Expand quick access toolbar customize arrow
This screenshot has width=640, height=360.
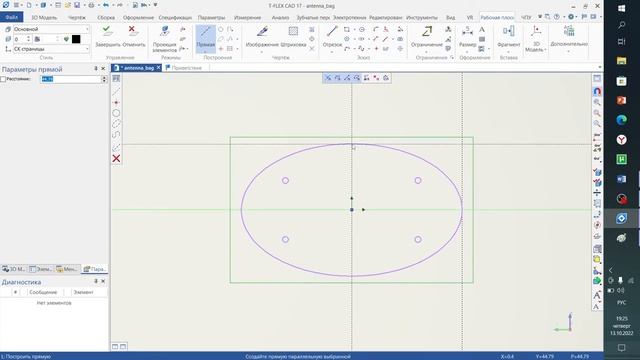click(156, 5)
